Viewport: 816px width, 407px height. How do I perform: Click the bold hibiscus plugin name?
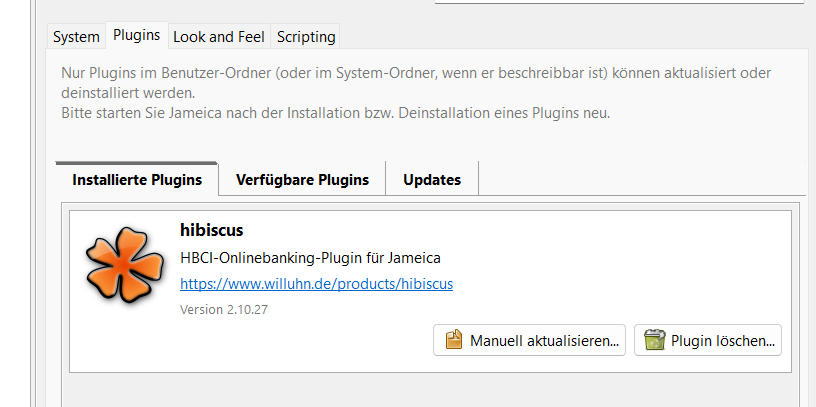tap(211, 231)
